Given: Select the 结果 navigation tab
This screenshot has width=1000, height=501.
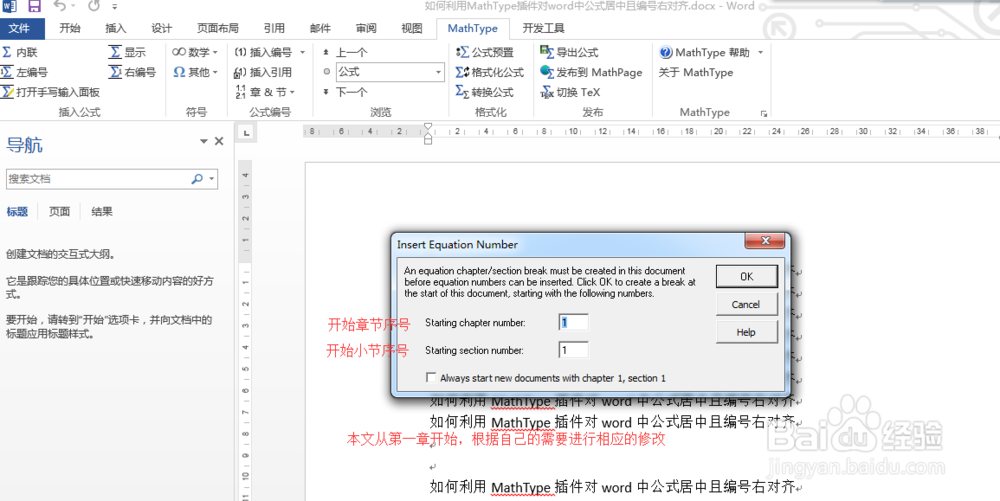Looking at the screenshot, I should [102, 212].
